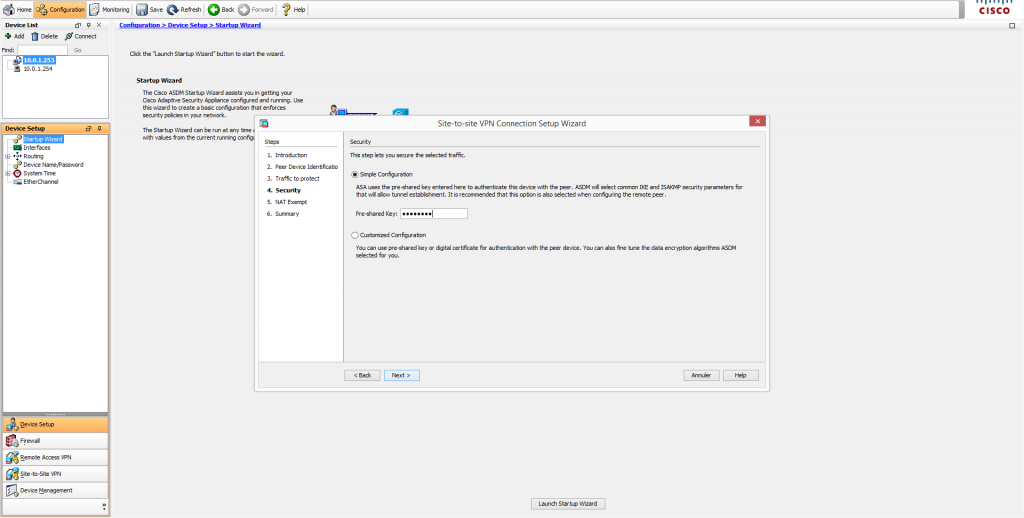Image resolution: width=1024 pixels, height=518 pixels.
Task: Select the Simple Configuration radio button
Action: click(355, 174)
